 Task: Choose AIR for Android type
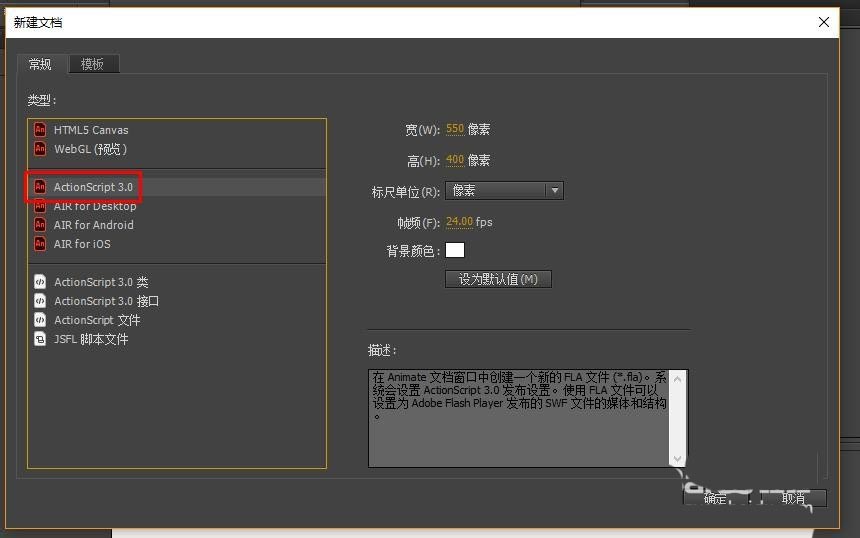click(x=177, y=225)
